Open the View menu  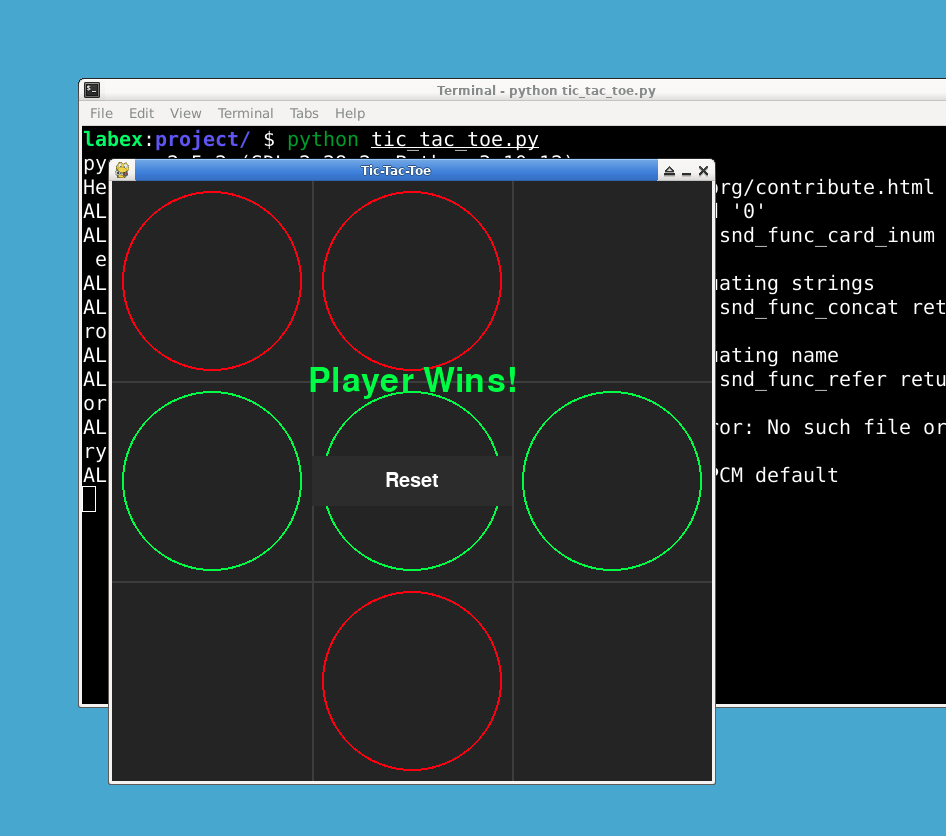pyautogui.click(x=186, y=113)
